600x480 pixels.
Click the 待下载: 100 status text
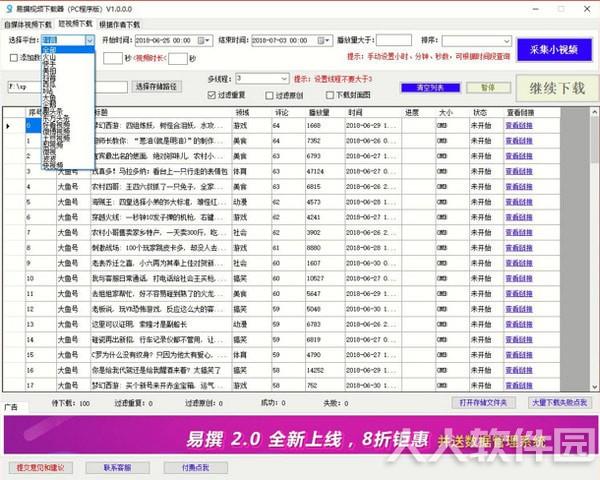71,403
